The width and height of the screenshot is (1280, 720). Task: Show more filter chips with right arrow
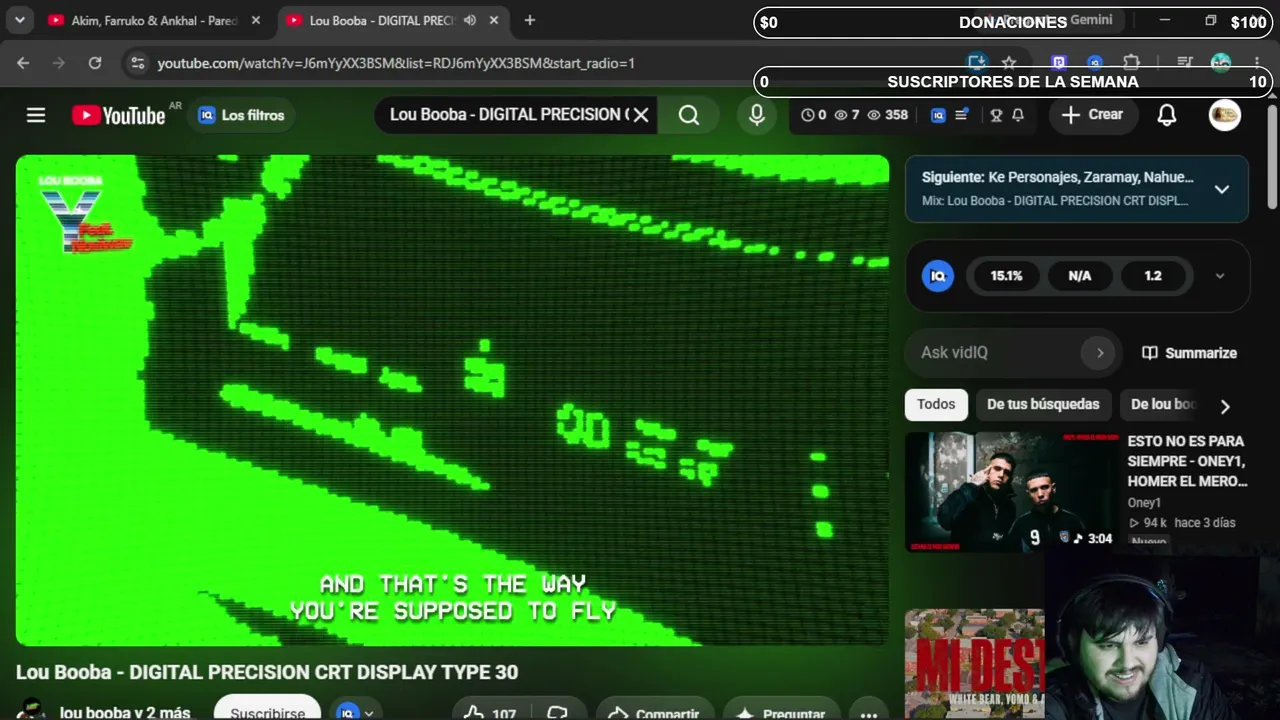click(1225, 405)
